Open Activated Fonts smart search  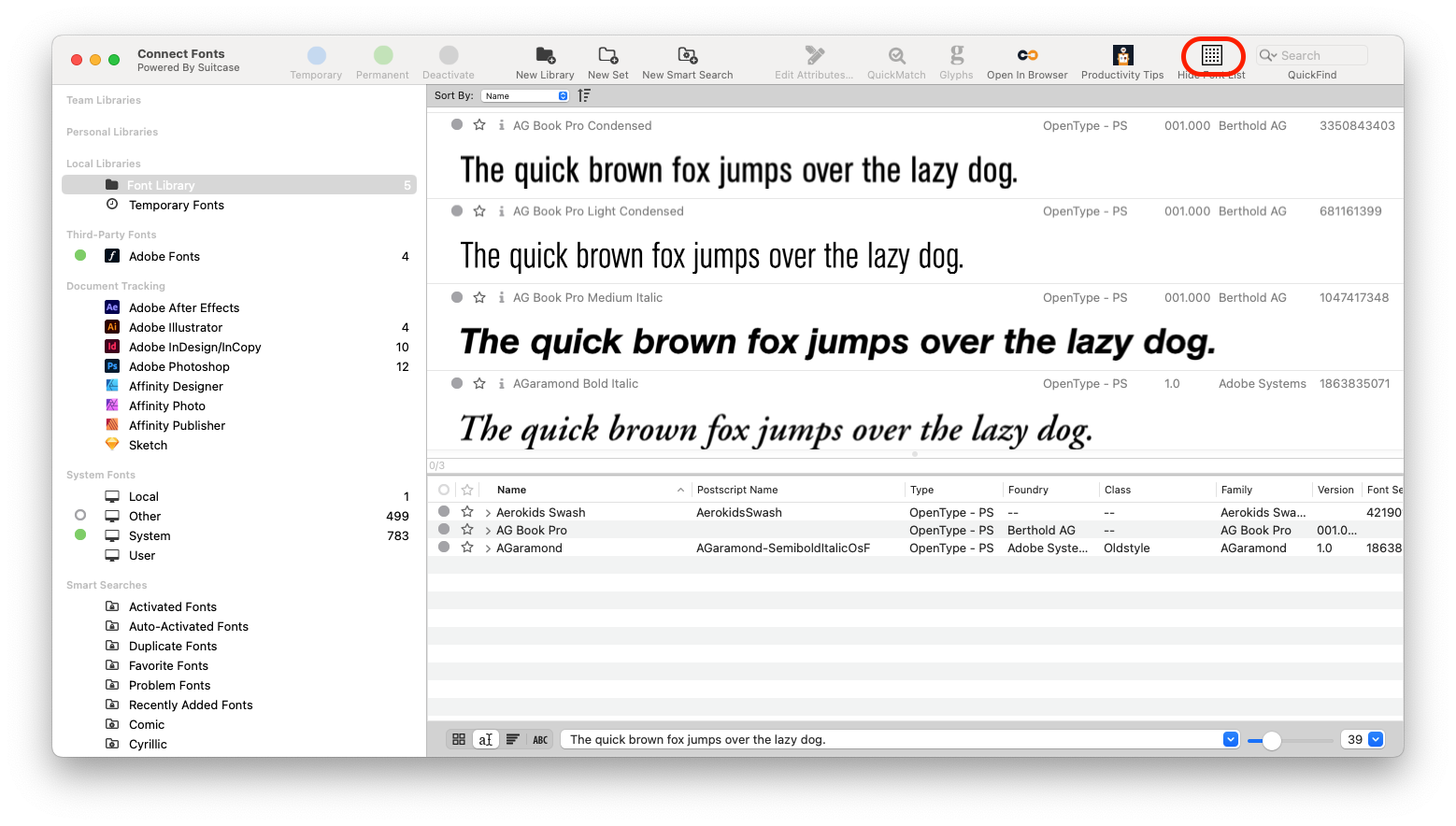pyautogui.click(x=173, y=606)
